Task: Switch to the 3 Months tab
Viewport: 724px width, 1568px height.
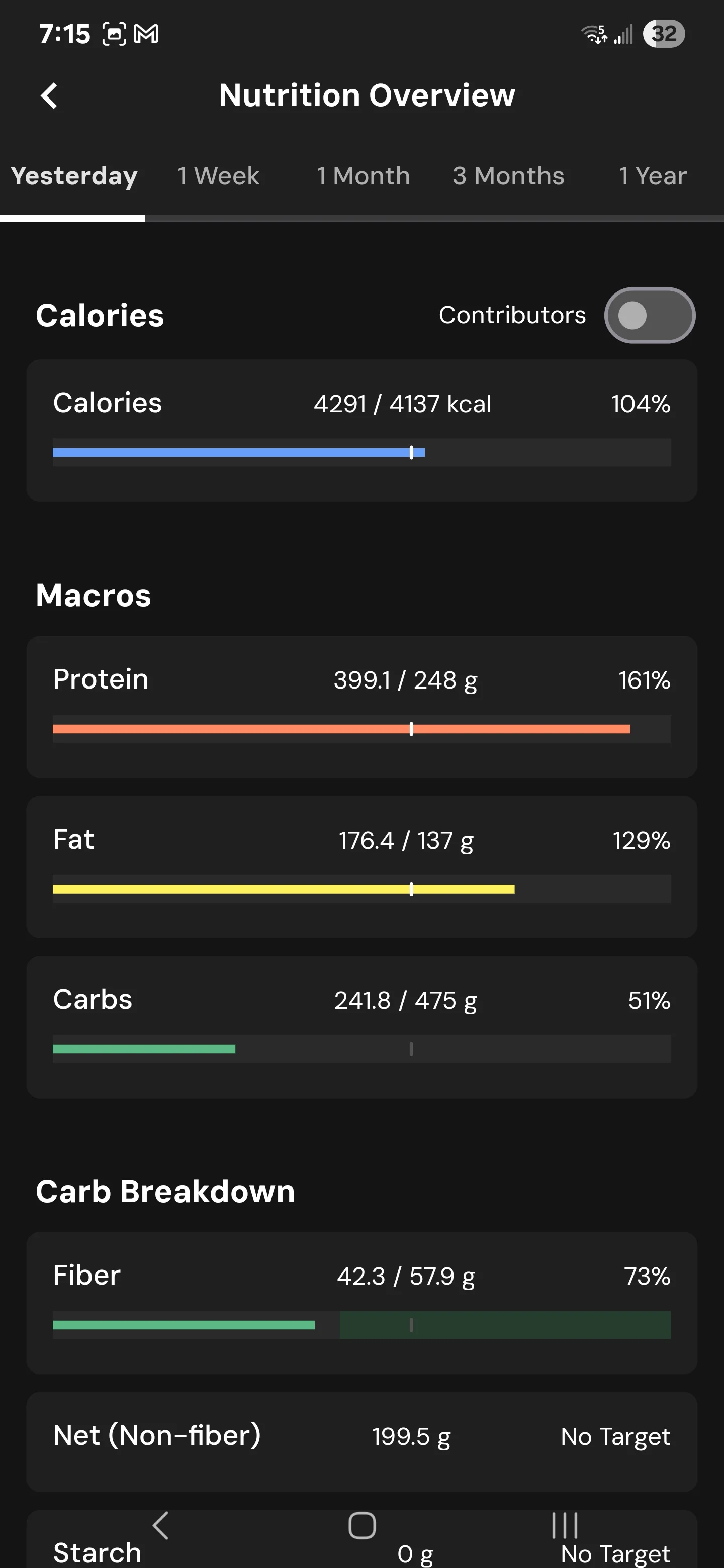Action: click(x=508, y=176)
